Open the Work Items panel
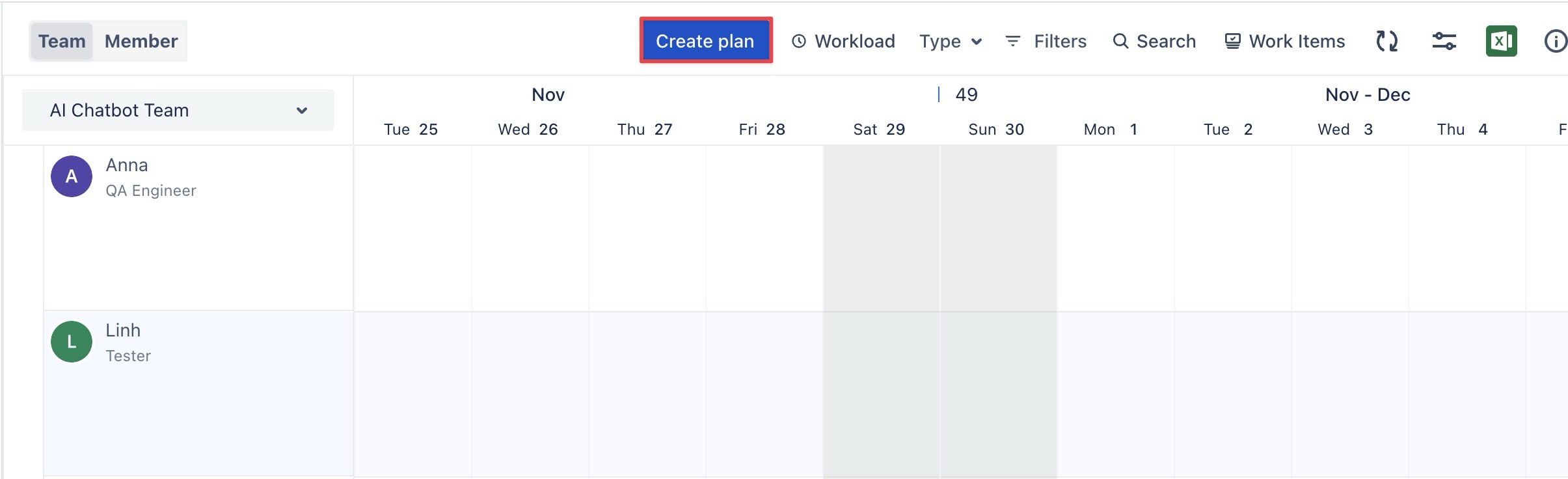 point(1285,41)
